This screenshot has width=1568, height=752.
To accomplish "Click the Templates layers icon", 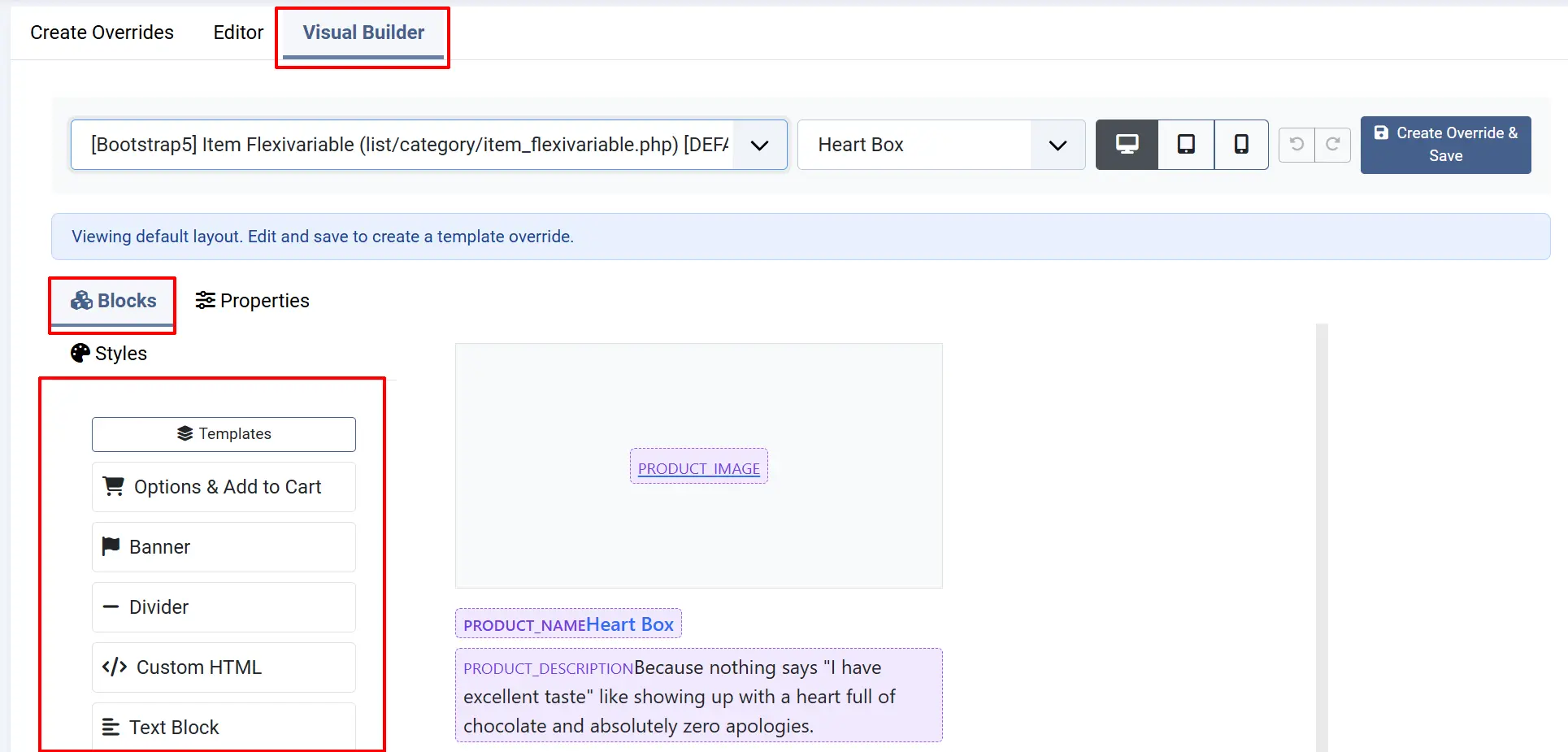I will [185, 433].
